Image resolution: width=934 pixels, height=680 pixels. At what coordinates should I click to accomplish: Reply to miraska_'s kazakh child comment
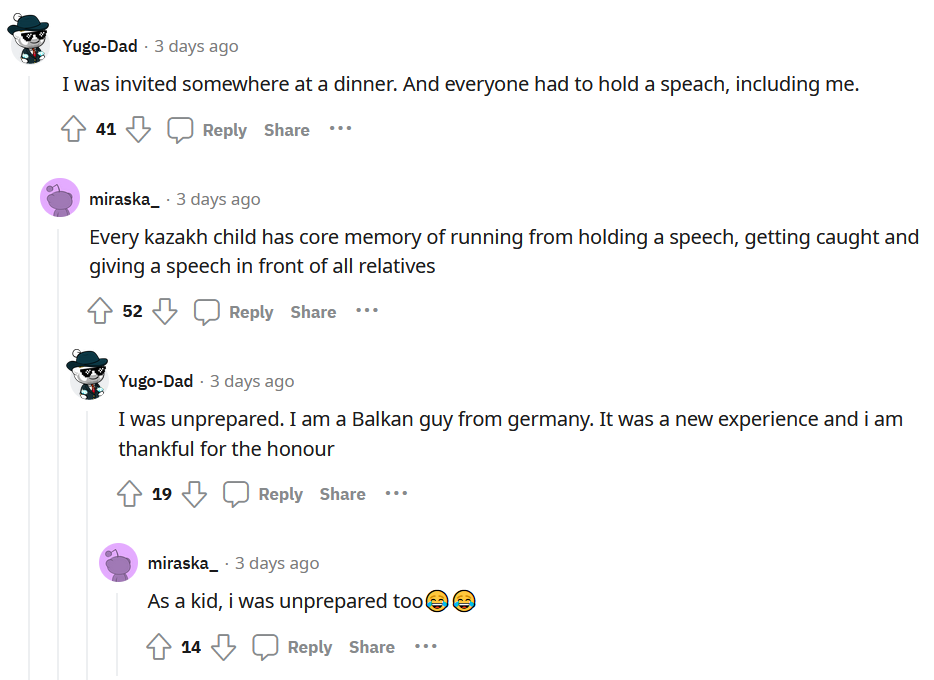[x=234, y=312]
